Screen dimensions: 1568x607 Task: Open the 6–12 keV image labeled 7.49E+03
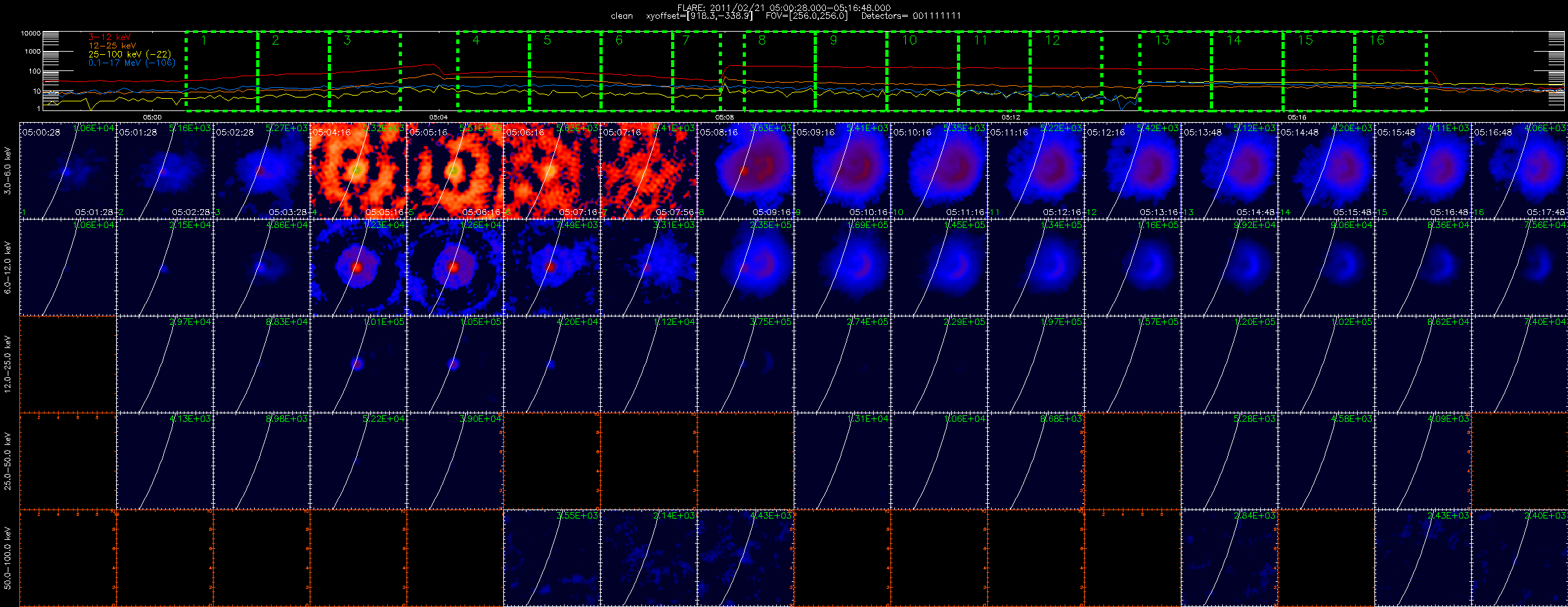[x=552, y=267]
